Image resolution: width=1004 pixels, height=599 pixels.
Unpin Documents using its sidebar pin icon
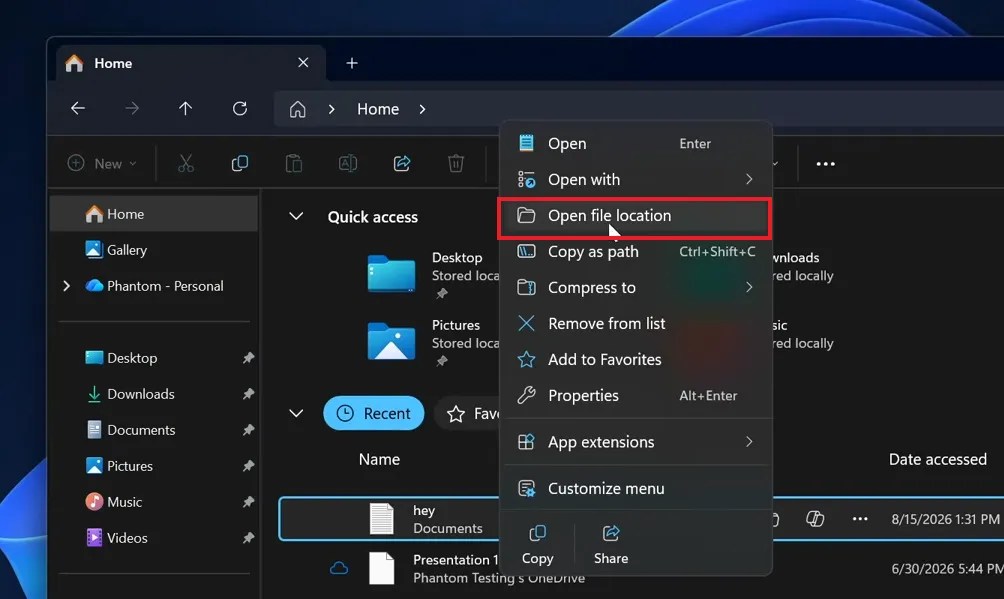[248, 430]
